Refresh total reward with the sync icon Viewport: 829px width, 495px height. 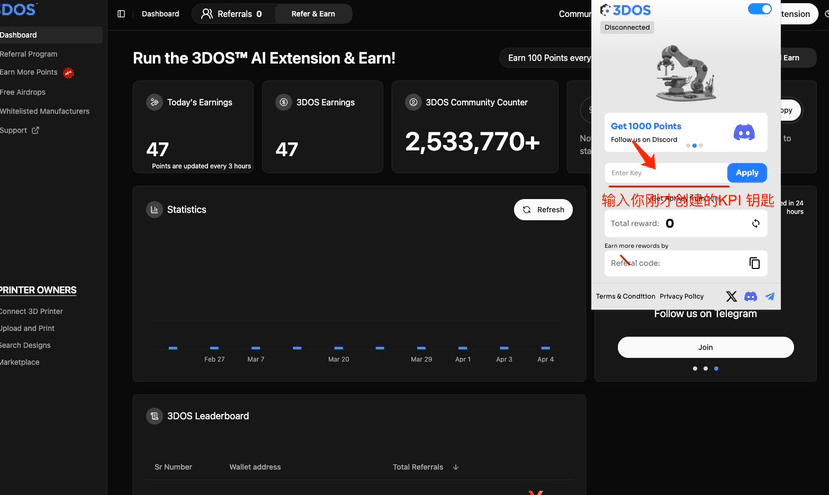(x=756, y=223)
